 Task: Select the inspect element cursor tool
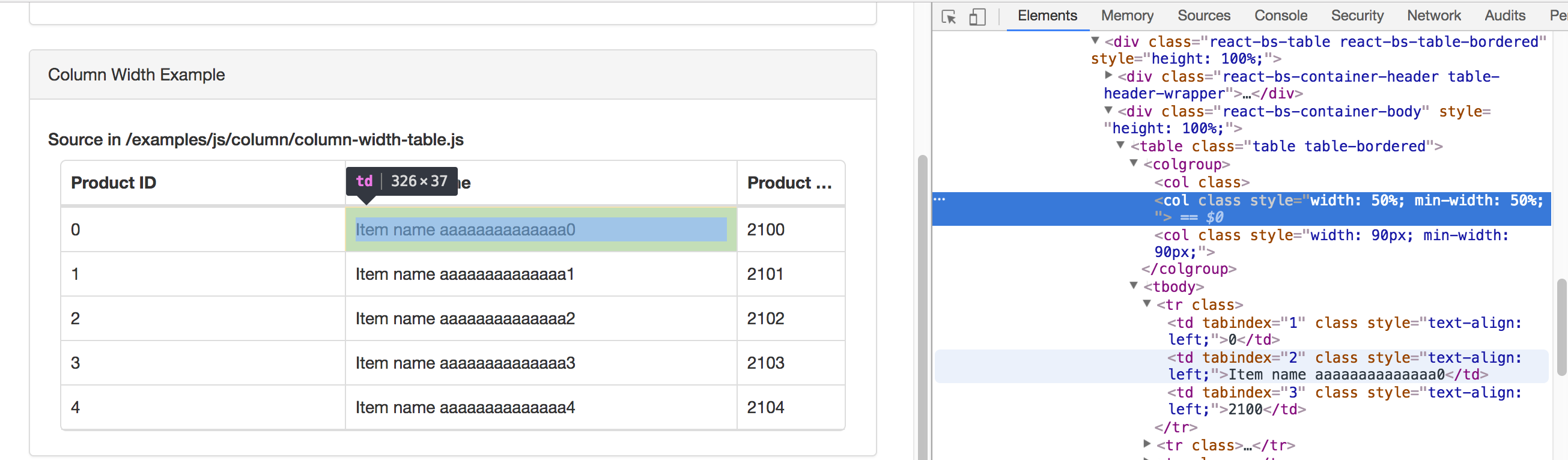(948, 17)
